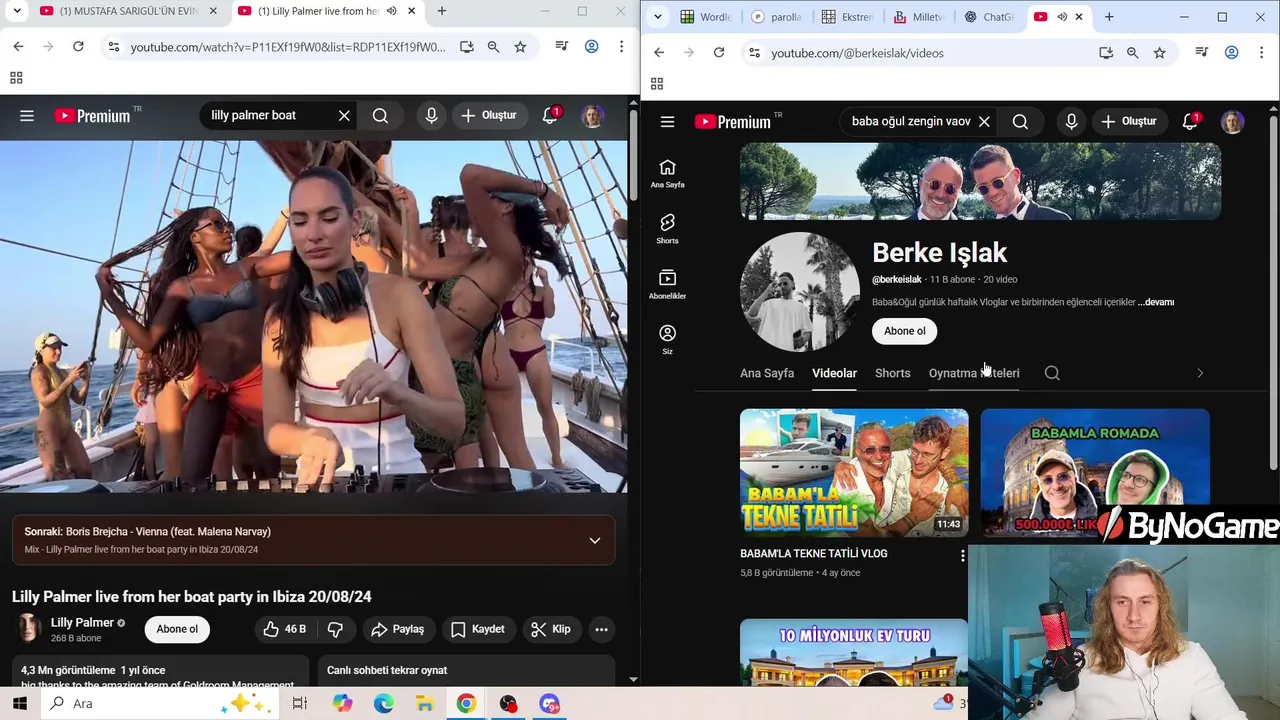Open tab search dropdown in left Chrome
This screenshot has height=720, width=1280.
click(x=18, y=11)
